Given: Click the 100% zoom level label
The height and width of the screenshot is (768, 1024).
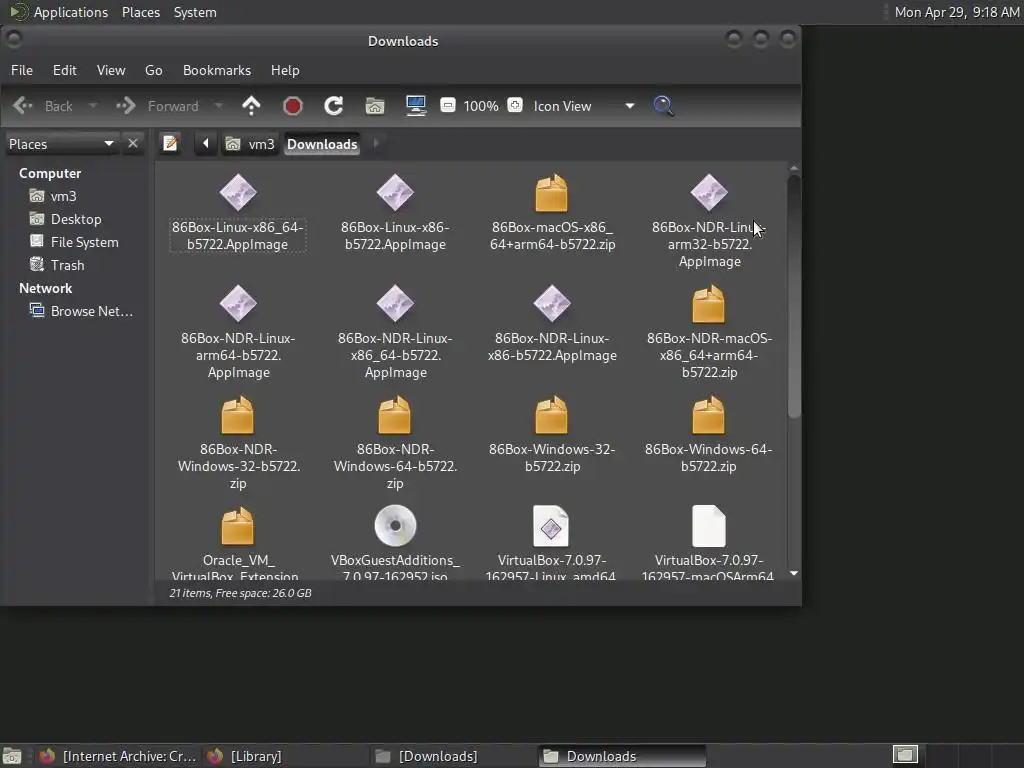Looking at the screenshot, I should tap(481, 106).
